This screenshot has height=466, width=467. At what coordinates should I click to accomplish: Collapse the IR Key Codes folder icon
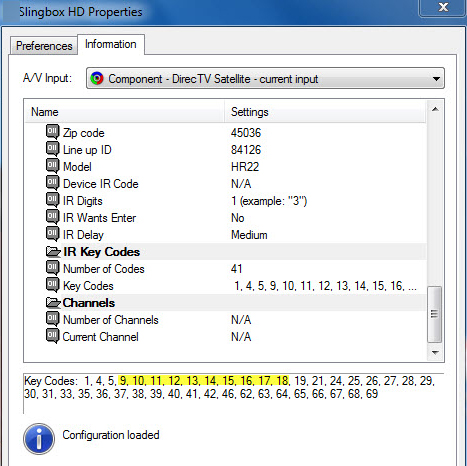[53, 251]
